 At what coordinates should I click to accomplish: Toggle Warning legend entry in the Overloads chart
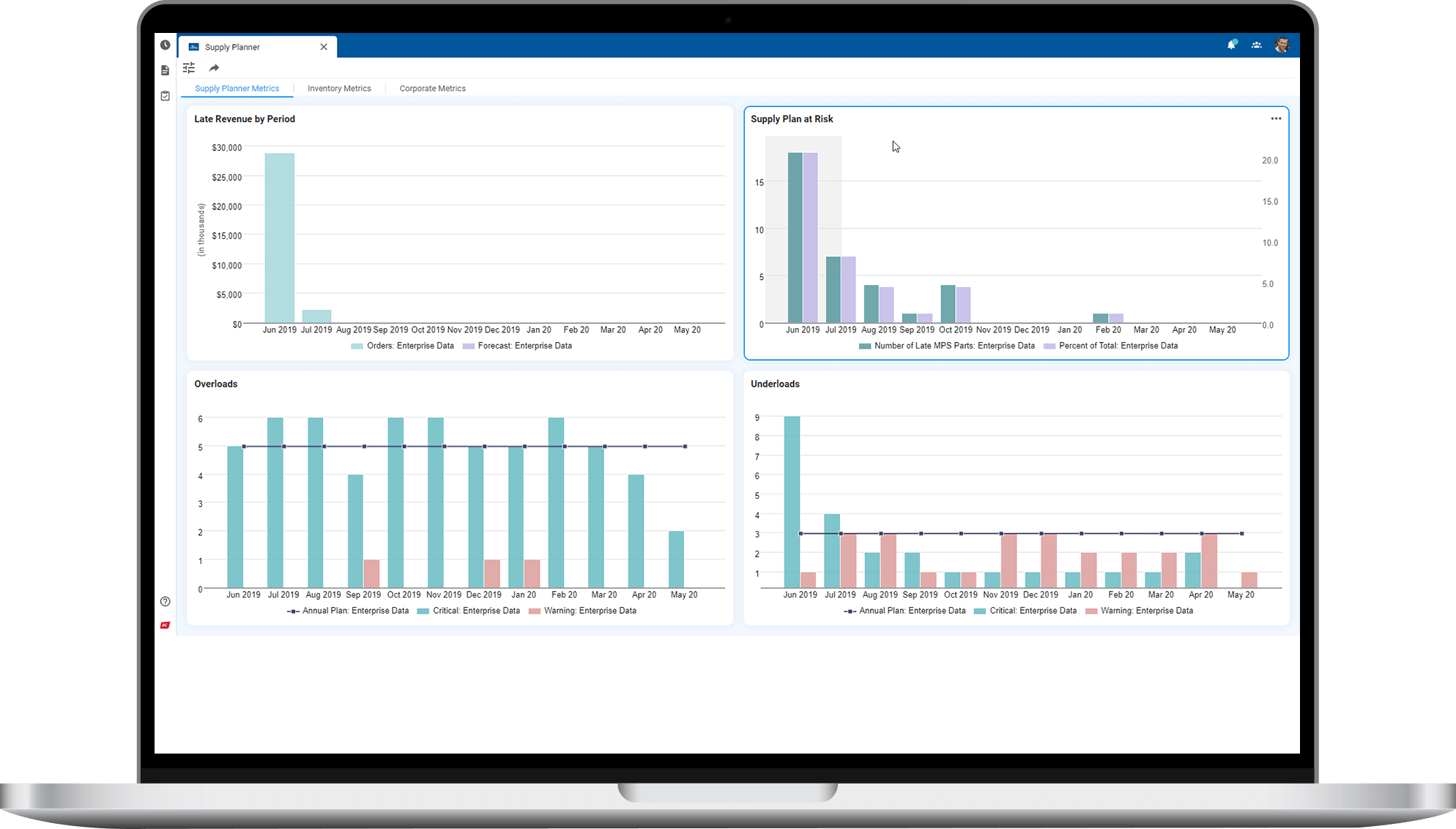pos(589,611)
